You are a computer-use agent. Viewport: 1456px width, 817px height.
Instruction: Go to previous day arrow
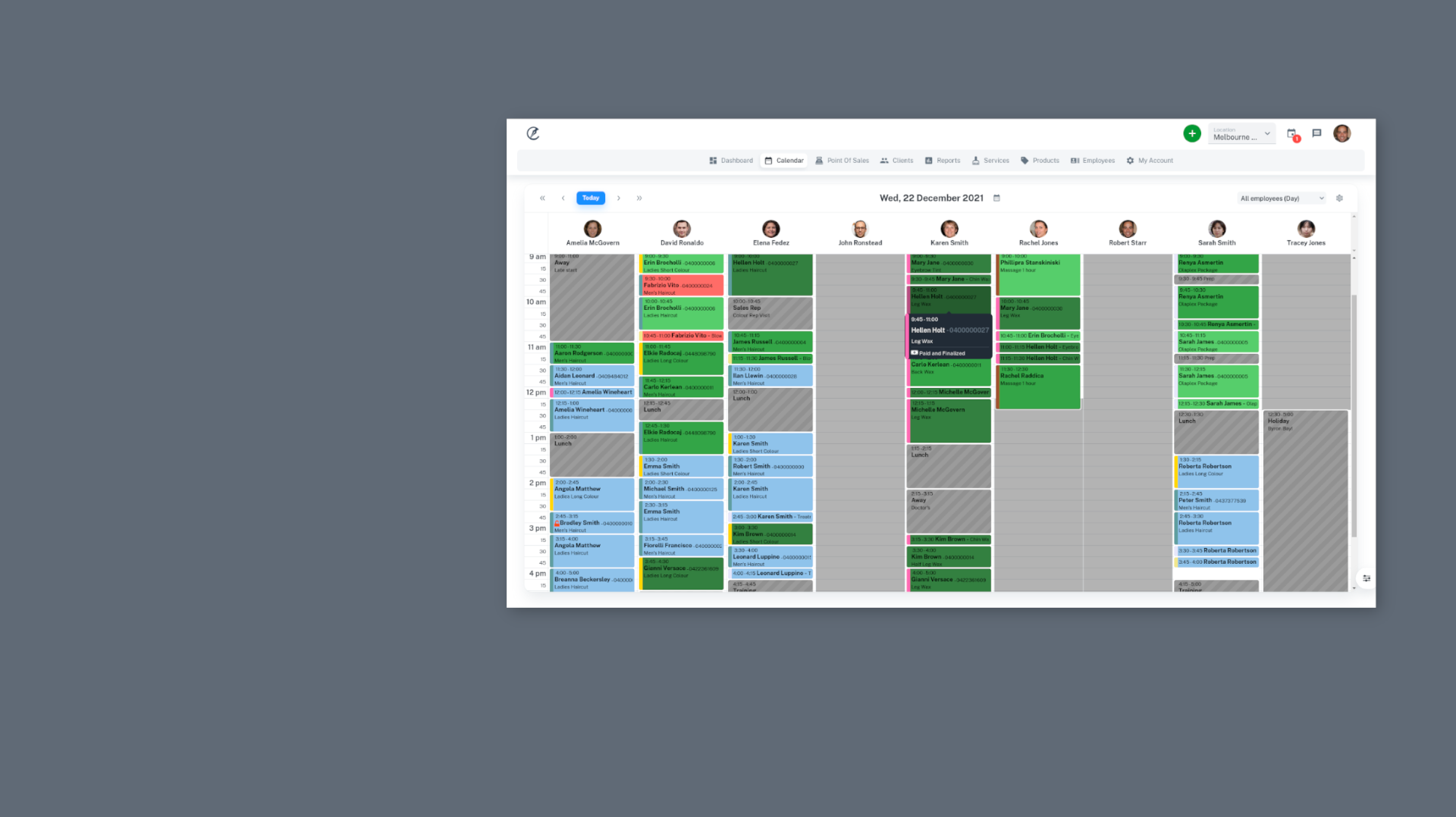tap(563, 198)
